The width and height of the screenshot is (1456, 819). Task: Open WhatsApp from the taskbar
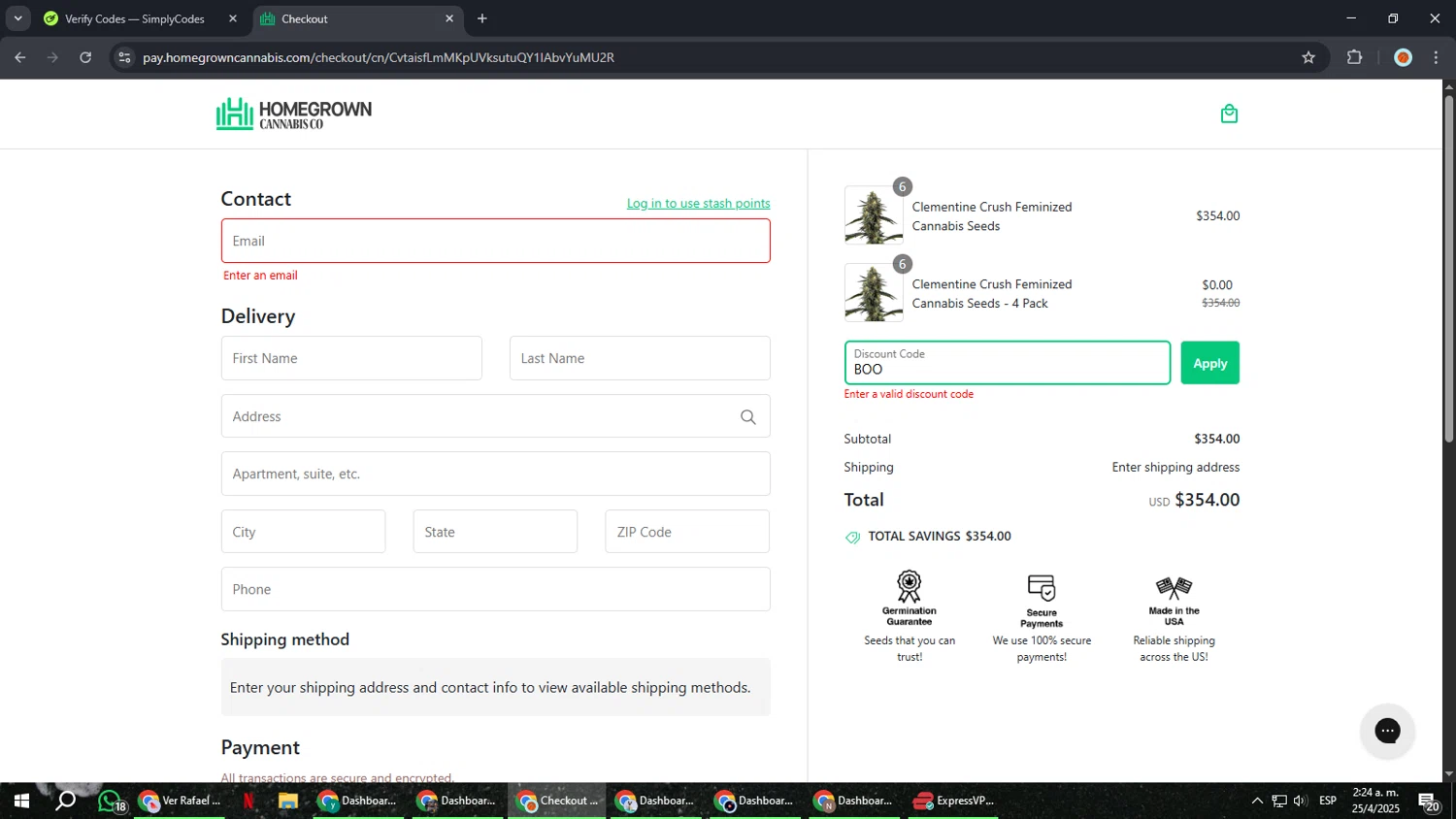pos(111,801)
